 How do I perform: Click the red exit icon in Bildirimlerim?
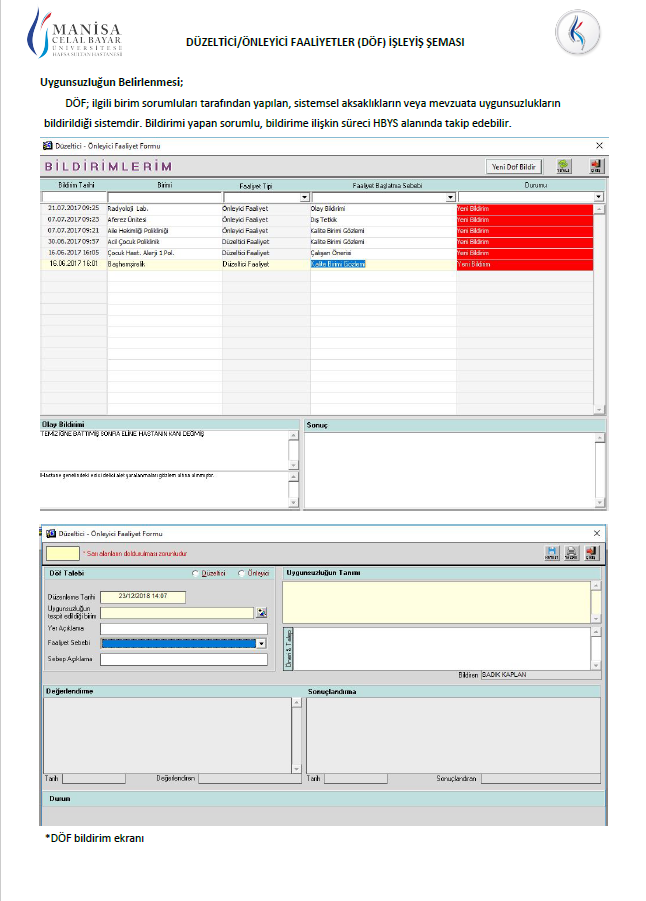coord(595,166)
